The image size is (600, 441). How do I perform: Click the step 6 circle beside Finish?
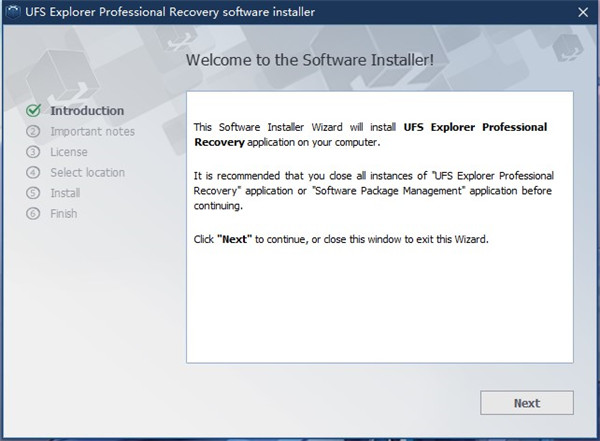coord(33,213)
